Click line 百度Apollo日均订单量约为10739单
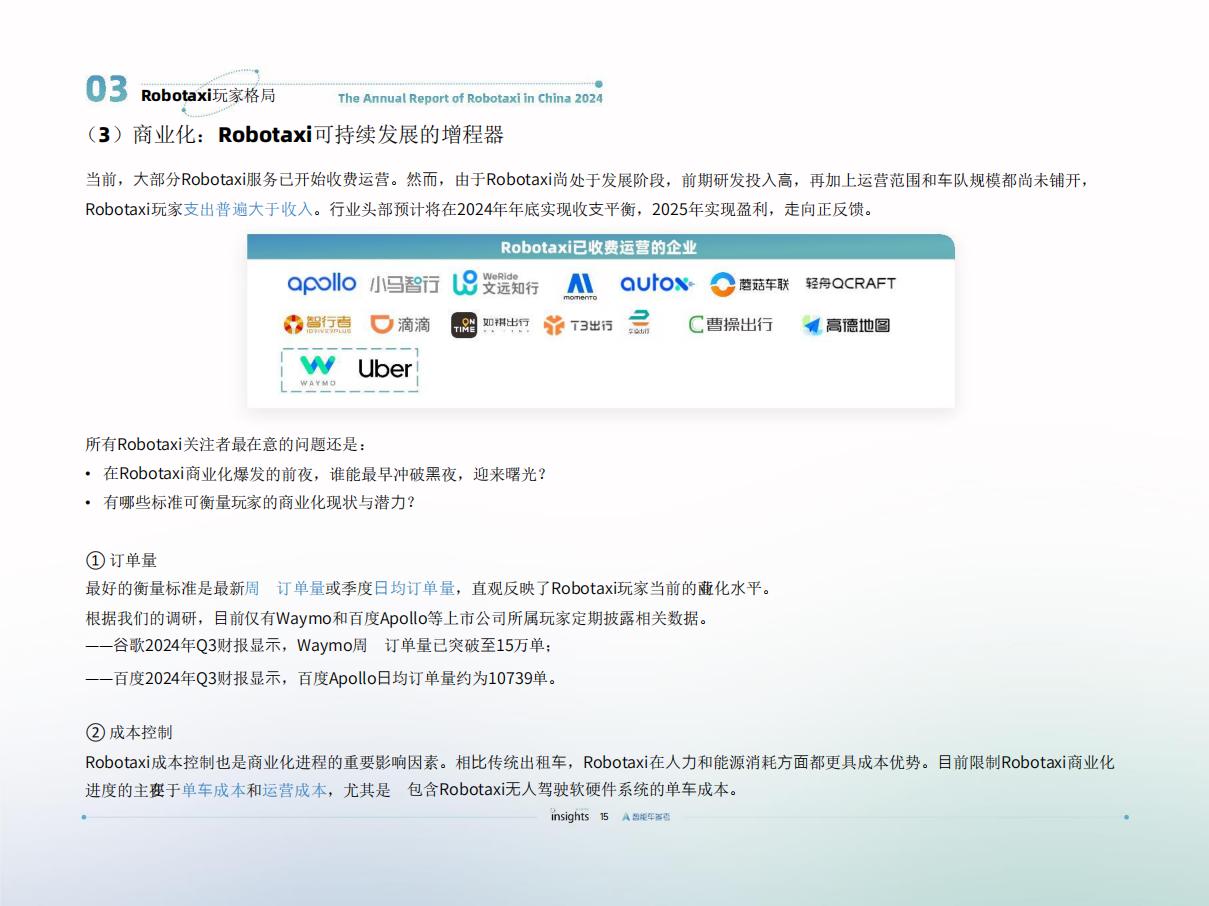Screen dimensions: 1209x906 click(321, 678)
